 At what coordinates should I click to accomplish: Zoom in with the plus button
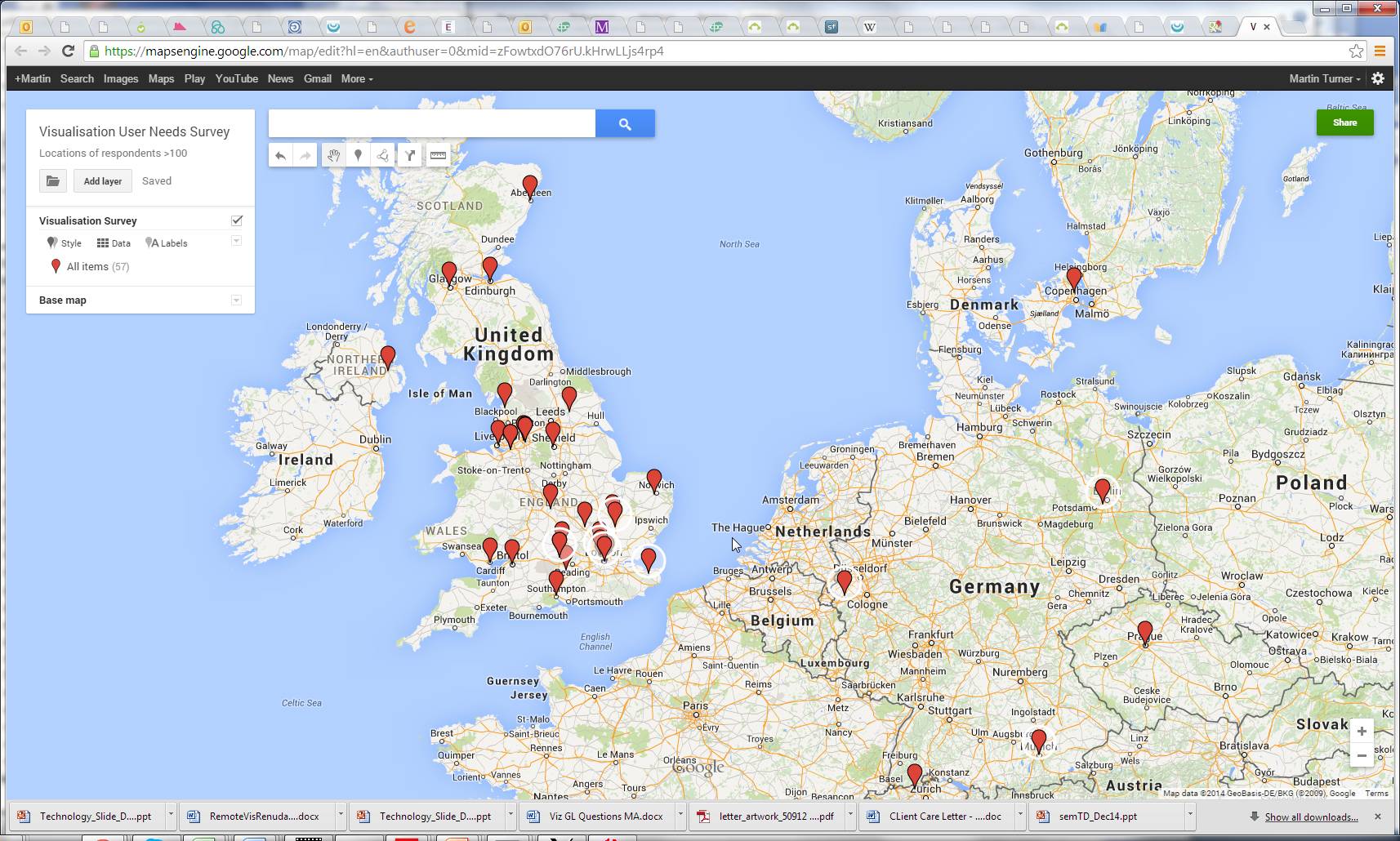tap(1362, 731)
